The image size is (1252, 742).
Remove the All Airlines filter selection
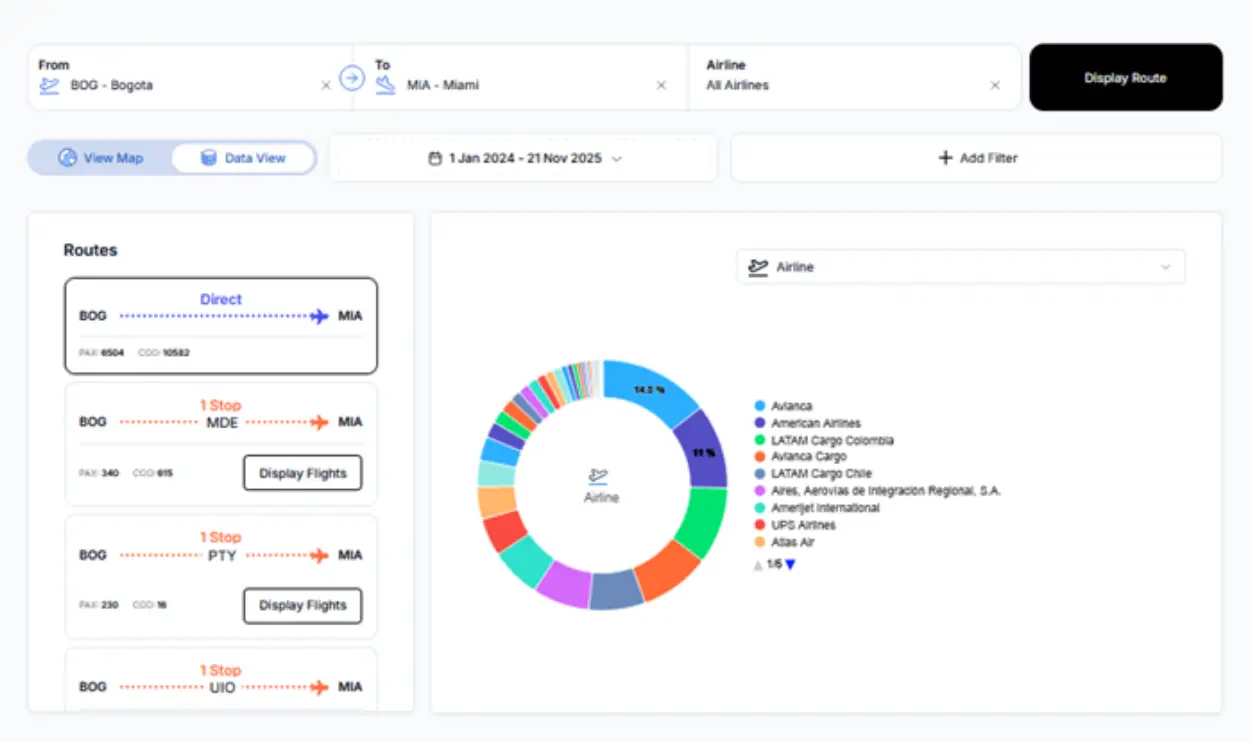click(x=995, y=86)
